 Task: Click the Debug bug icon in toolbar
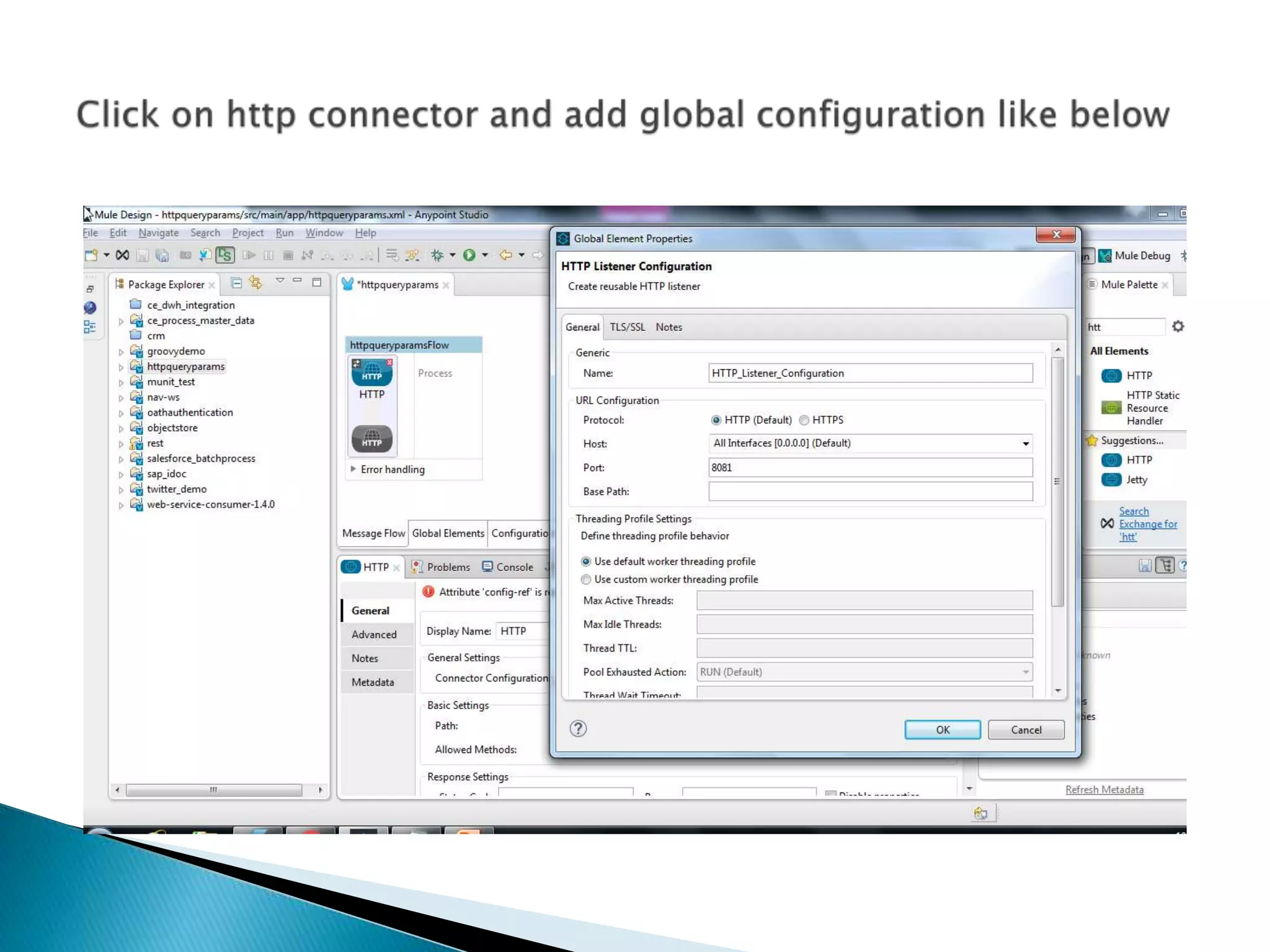coord(437,255)
